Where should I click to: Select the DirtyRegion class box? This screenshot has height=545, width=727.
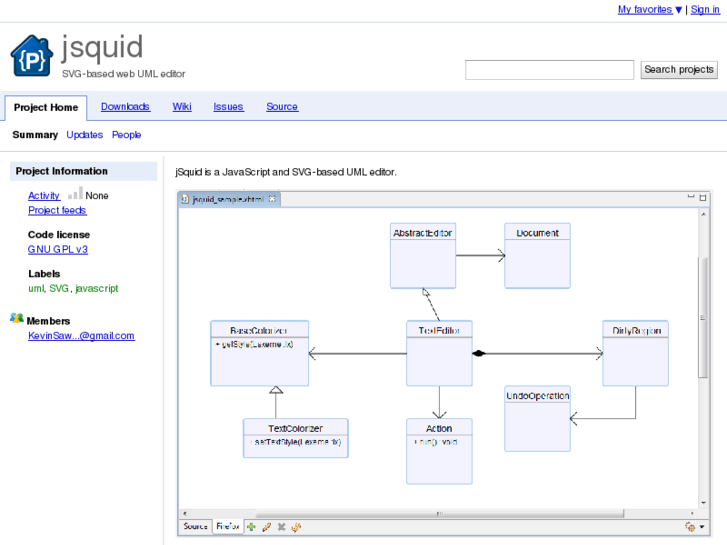tap(636, 353)
